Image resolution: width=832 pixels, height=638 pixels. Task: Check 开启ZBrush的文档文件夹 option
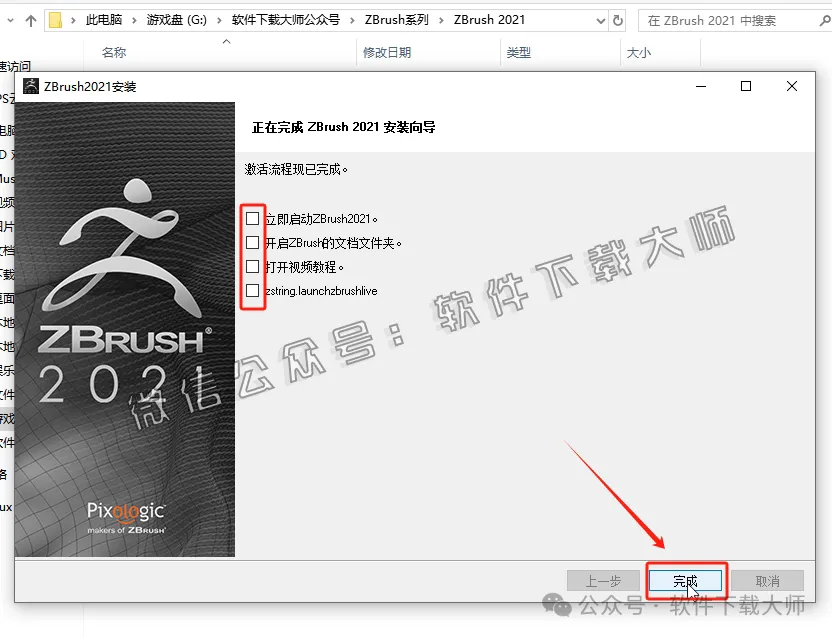pyautogui.click(x=252, y=242)
